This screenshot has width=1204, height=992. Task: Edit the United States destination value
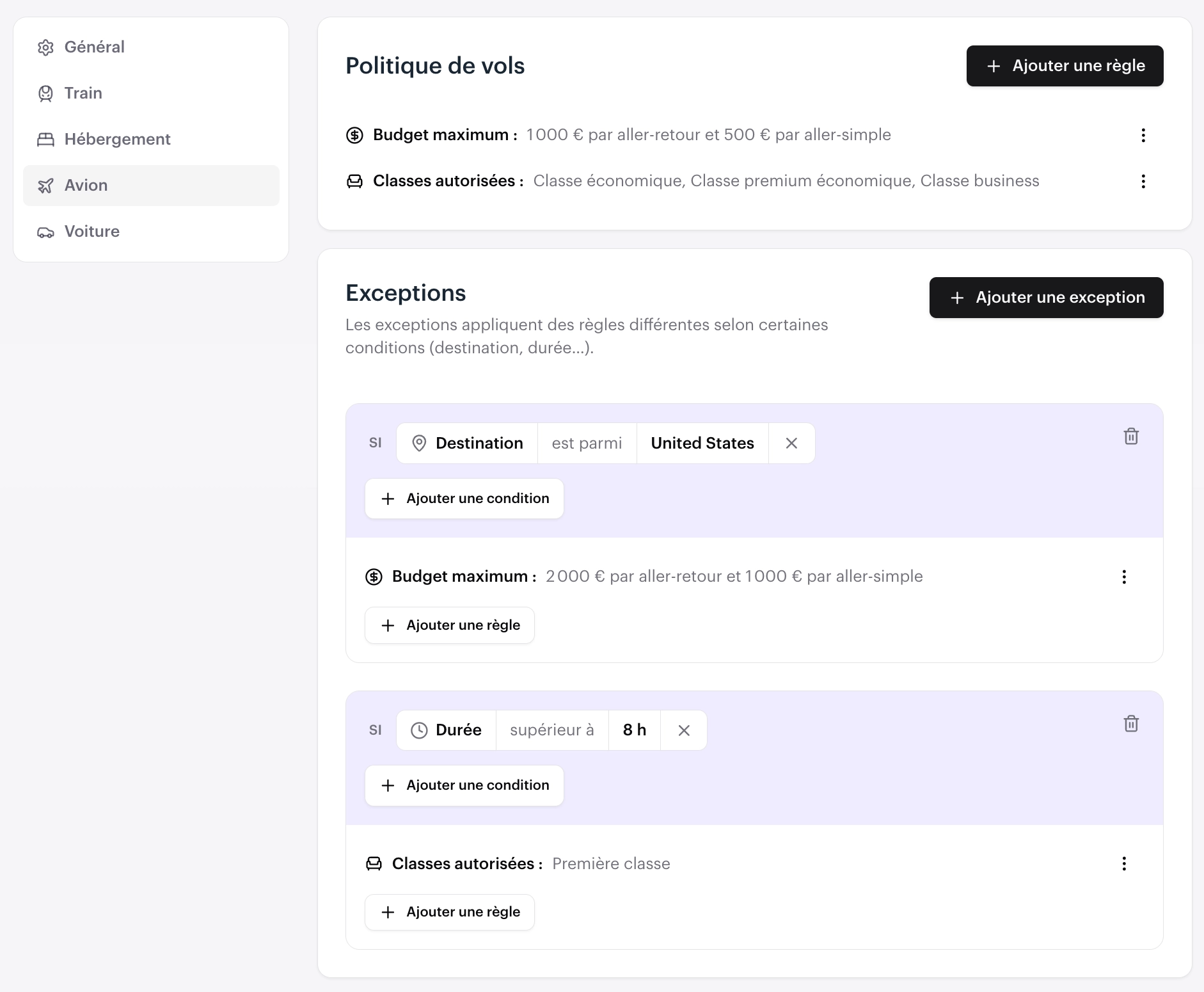[x=702, y=443]
